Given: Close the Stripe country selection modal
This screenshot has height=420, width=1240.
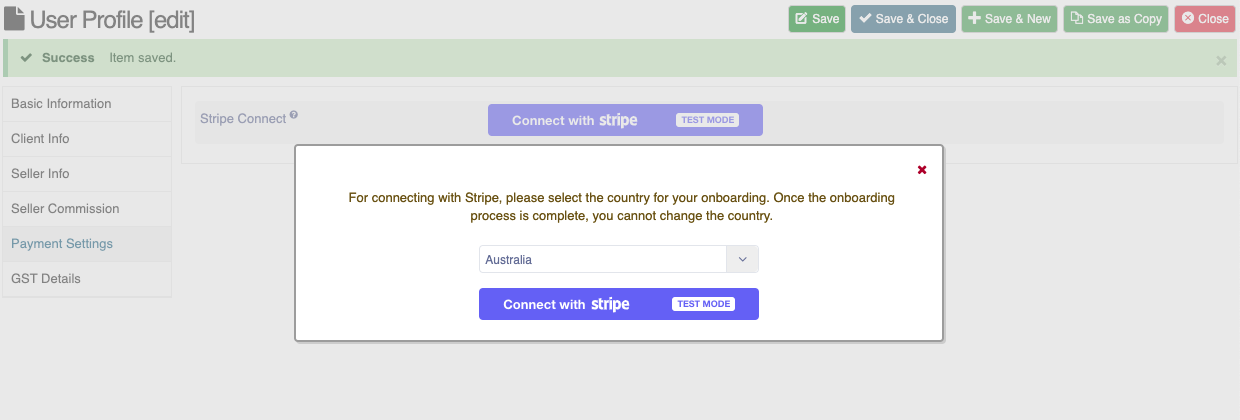Looking at the screenshot, I should 922,169.
